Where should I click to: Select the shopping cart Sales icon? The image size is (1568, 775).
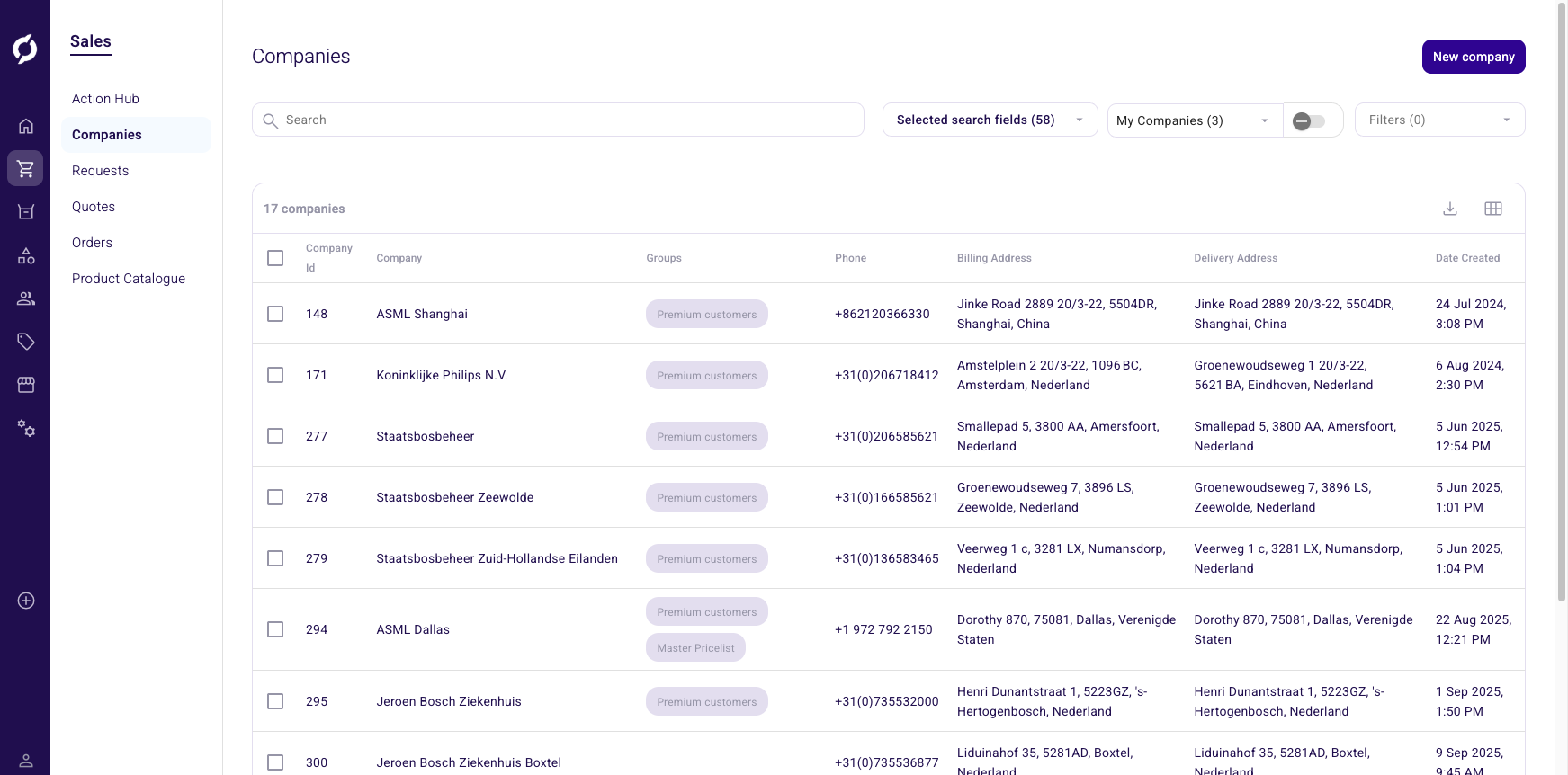click(25, 168)
